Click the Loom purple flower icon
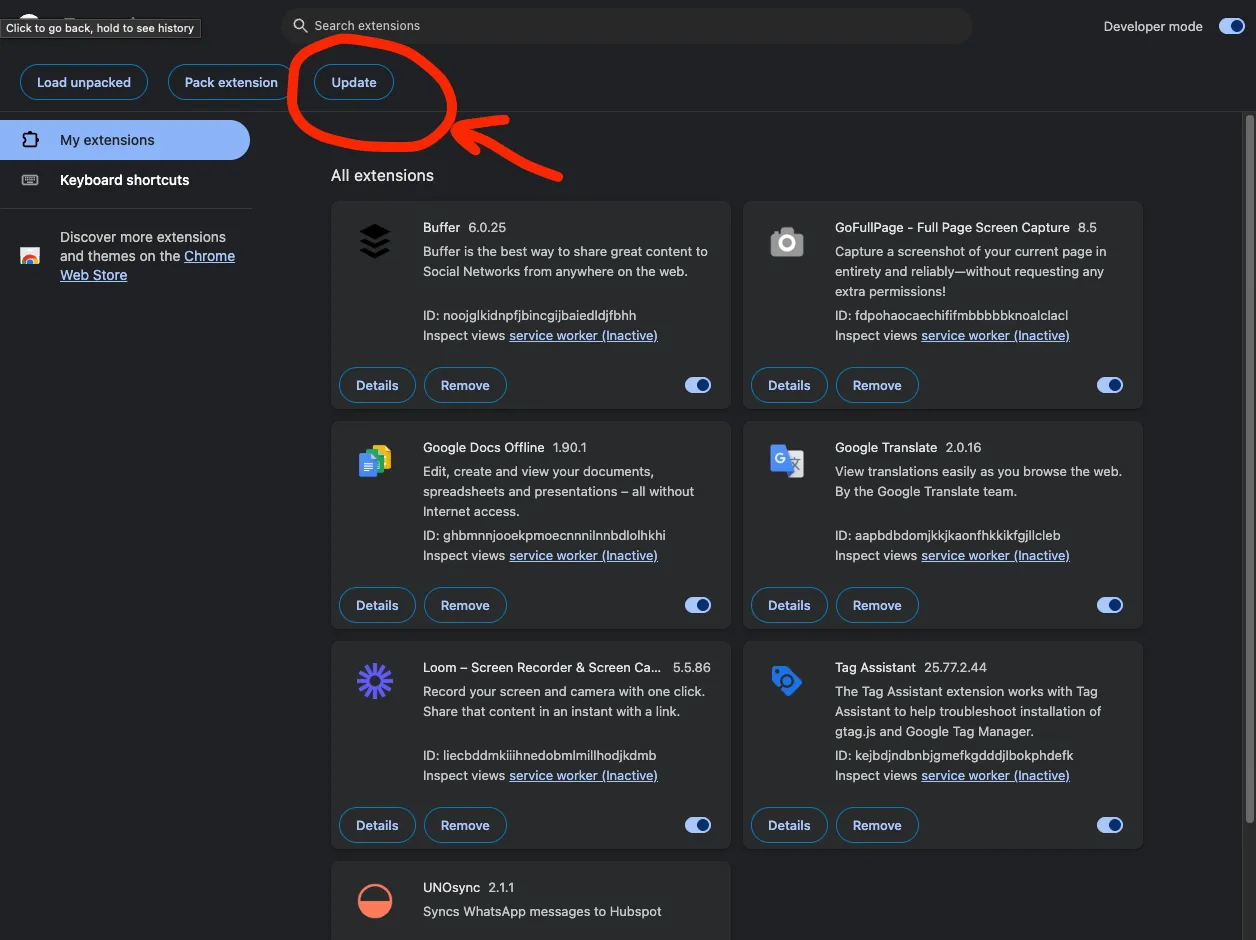 374,680
